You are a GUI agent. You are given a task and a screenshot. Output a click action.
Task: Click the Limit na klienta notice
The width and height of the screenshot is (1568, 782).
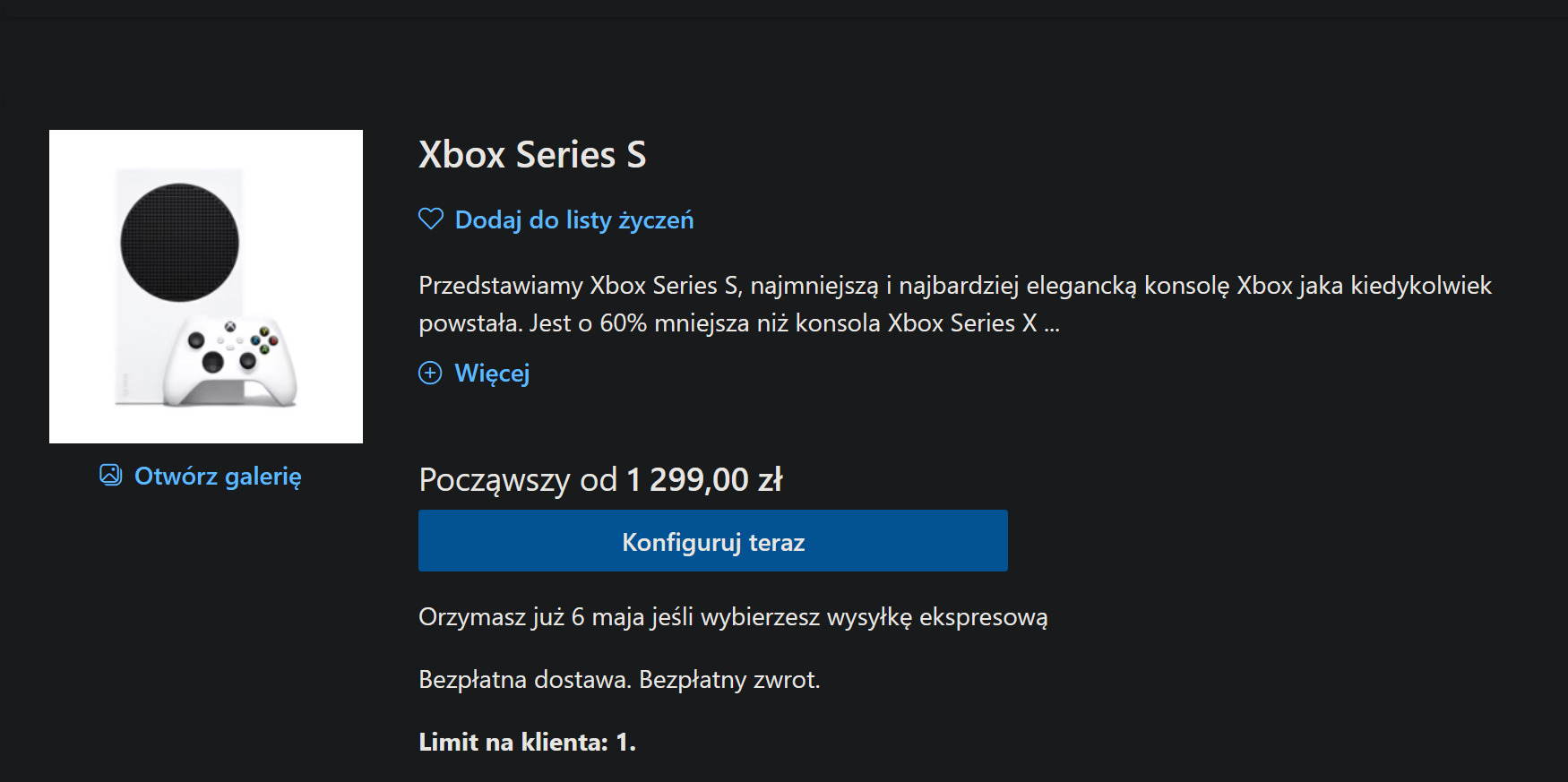[527, 743]
